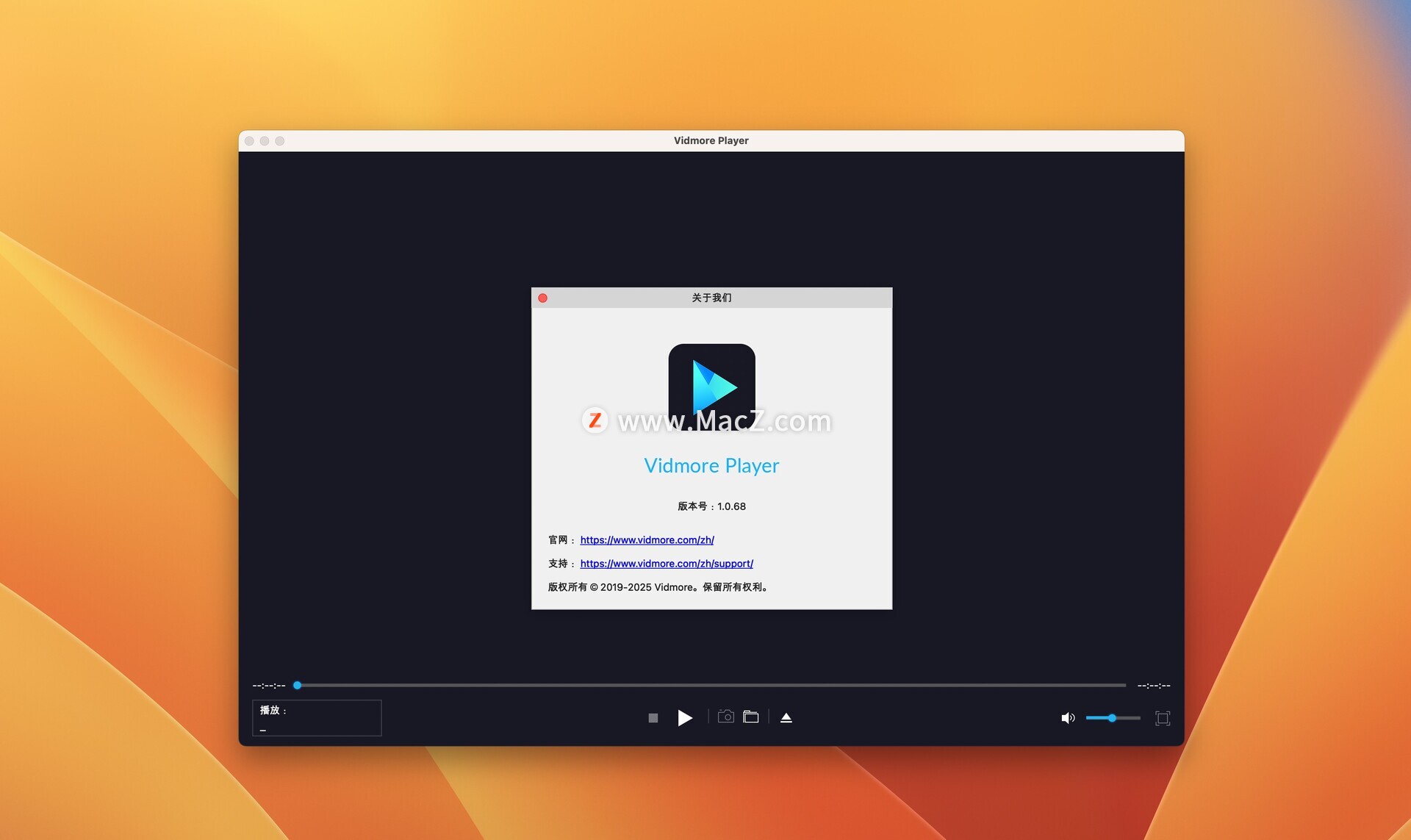The height and width of the screenshot is (840, 1411).
Task: Open a file using the folder icon
Action: [750, 717]
